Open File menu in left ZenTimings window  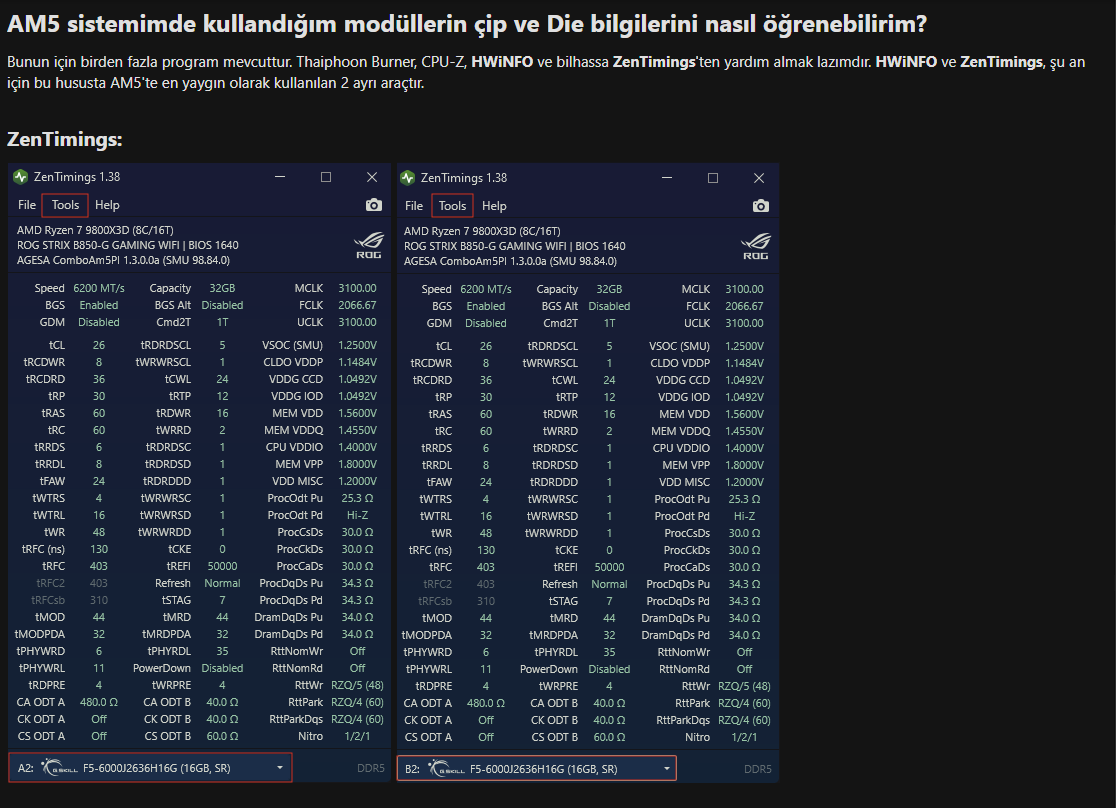coord(27,205)
